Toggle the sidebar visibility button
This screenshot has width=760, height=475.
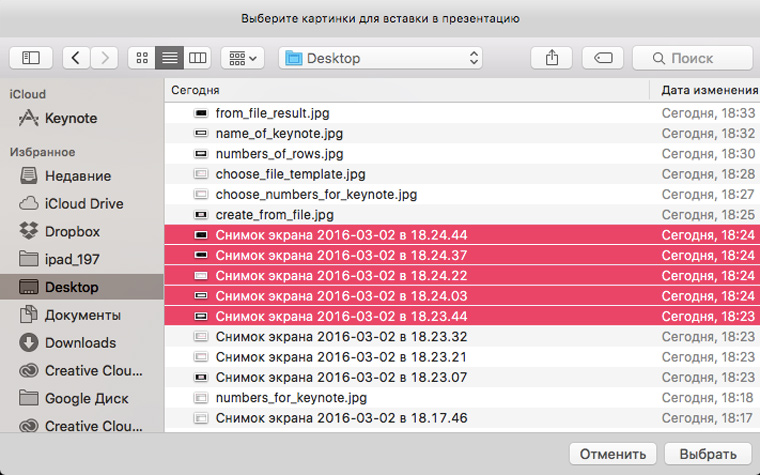[x=30, y=58]
